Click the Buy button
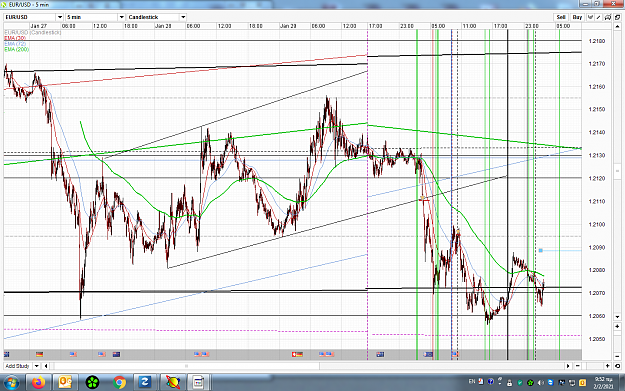625x391 pixels. pos(578,17)
